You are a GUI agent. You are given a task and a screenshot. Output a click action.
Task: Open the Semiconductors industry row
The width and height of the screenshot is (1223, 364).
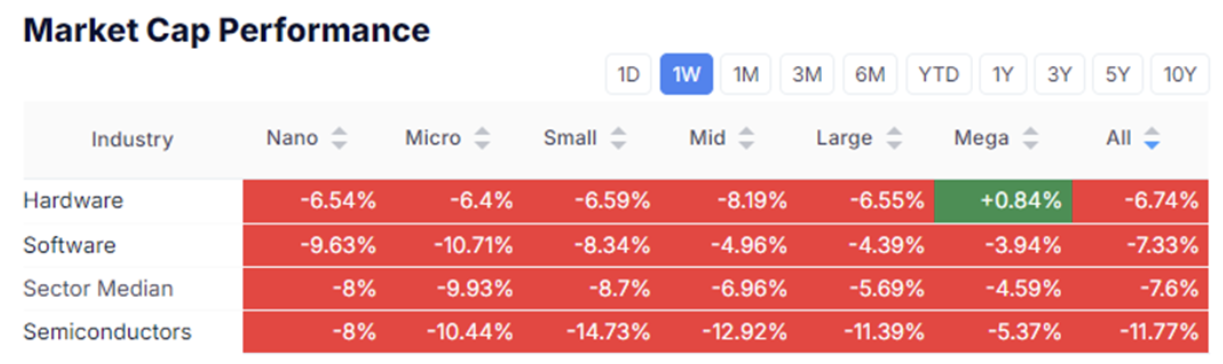pyautogui.click(x=107, y=332)
